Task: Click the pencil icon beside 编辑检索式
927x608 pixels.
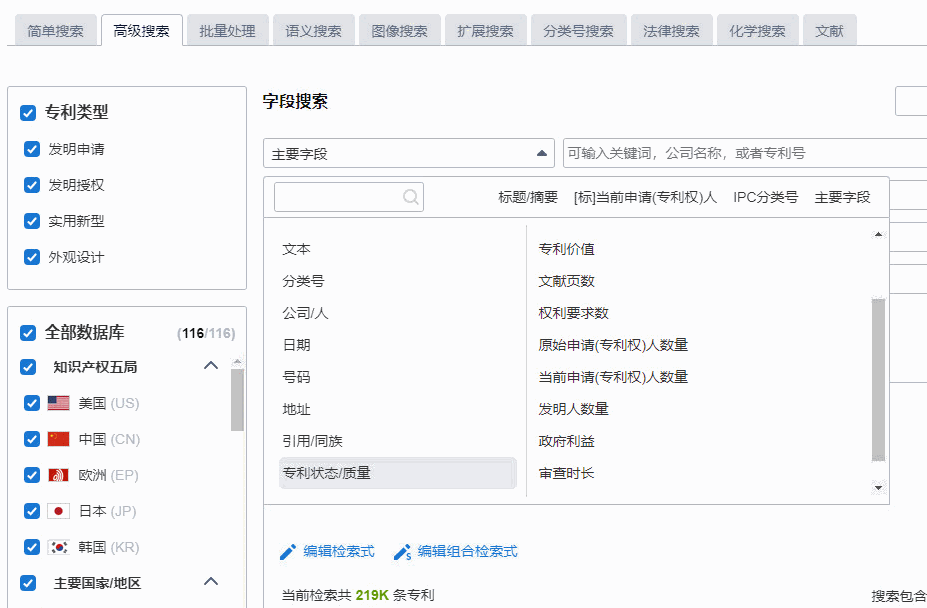Action: click(x=288, y=552)
